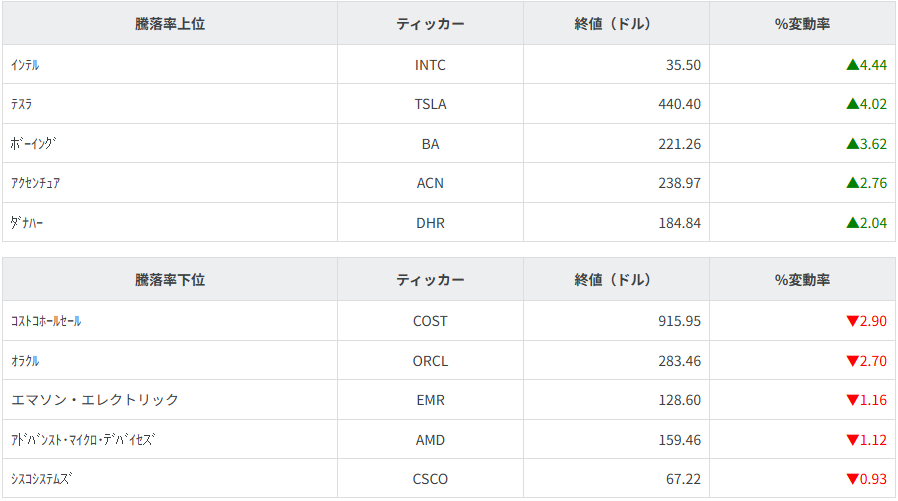
Task: Open the インテル company link
Action: [x=25, y=65]
